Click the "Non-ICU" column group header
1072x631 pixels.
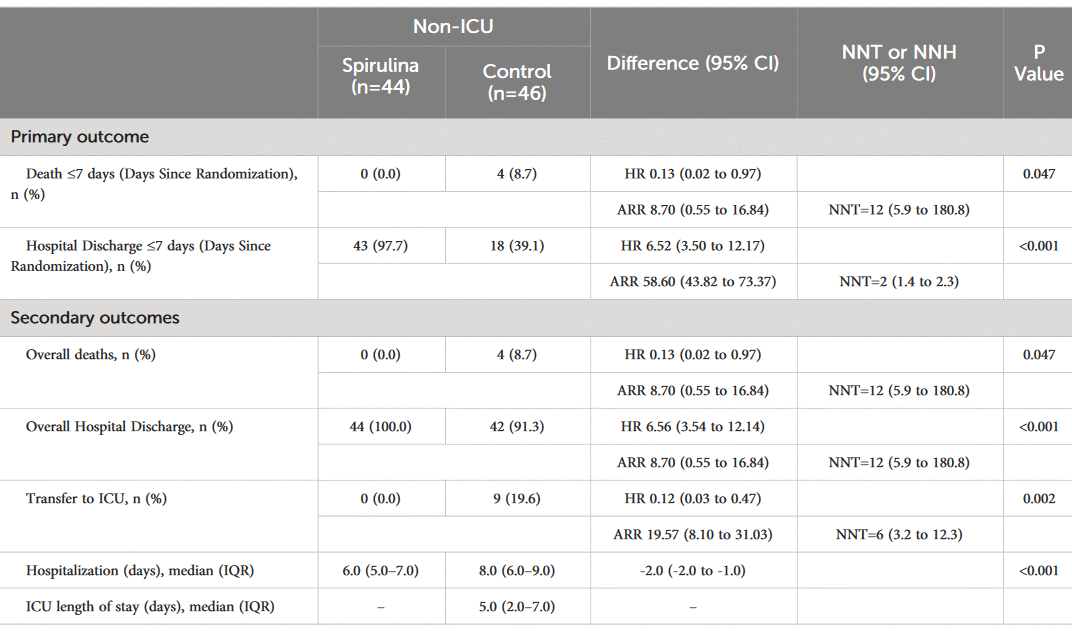pyautogui.click(x=453, y=27)
